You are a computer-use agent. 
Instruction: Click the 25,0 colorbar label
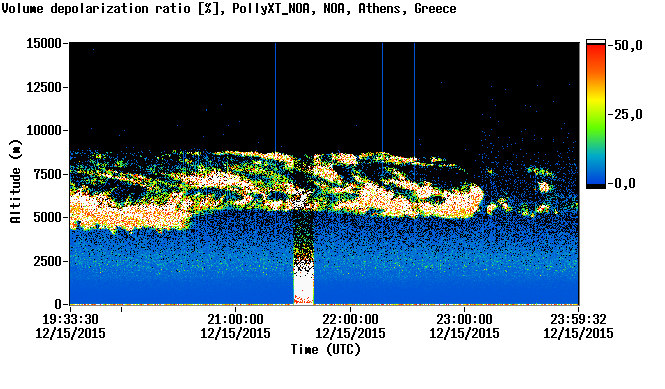click(x=628, y=114)
